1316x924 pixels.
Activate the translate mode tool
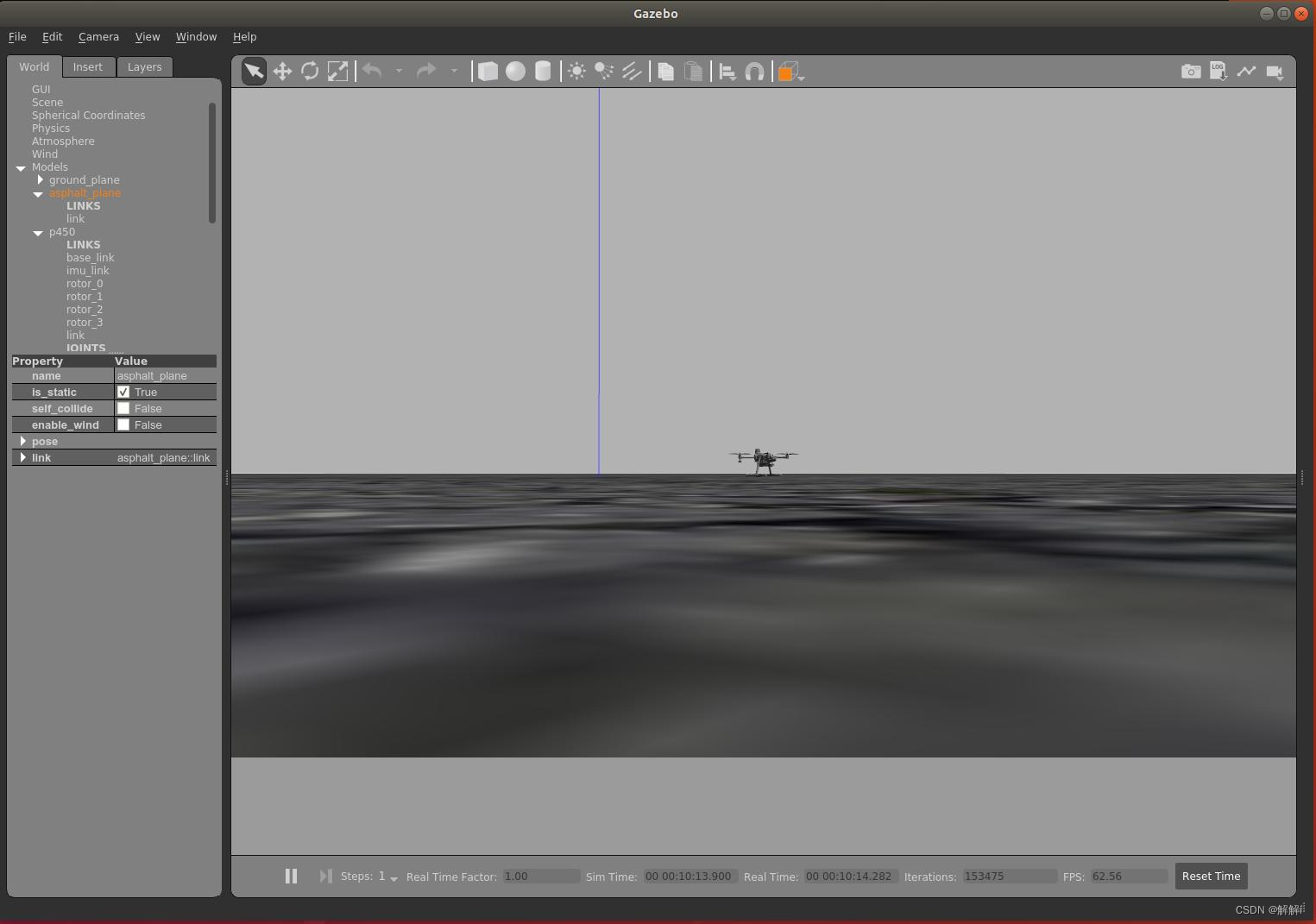pos(282,72)
